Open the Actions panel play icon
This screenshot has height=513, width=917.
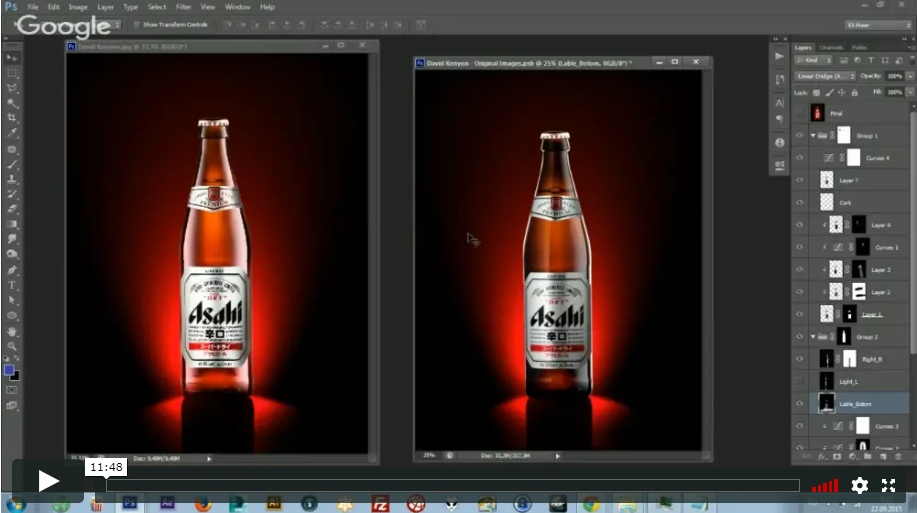(779, 56)
